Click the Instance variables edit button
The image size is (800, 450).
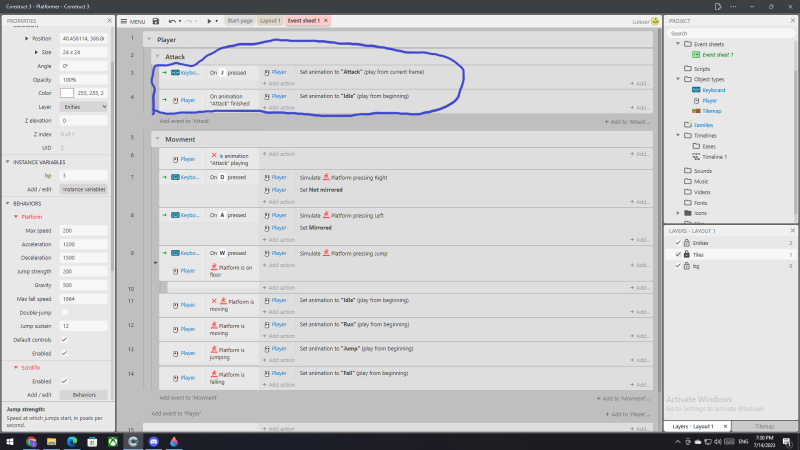click(x=84, y=188)
